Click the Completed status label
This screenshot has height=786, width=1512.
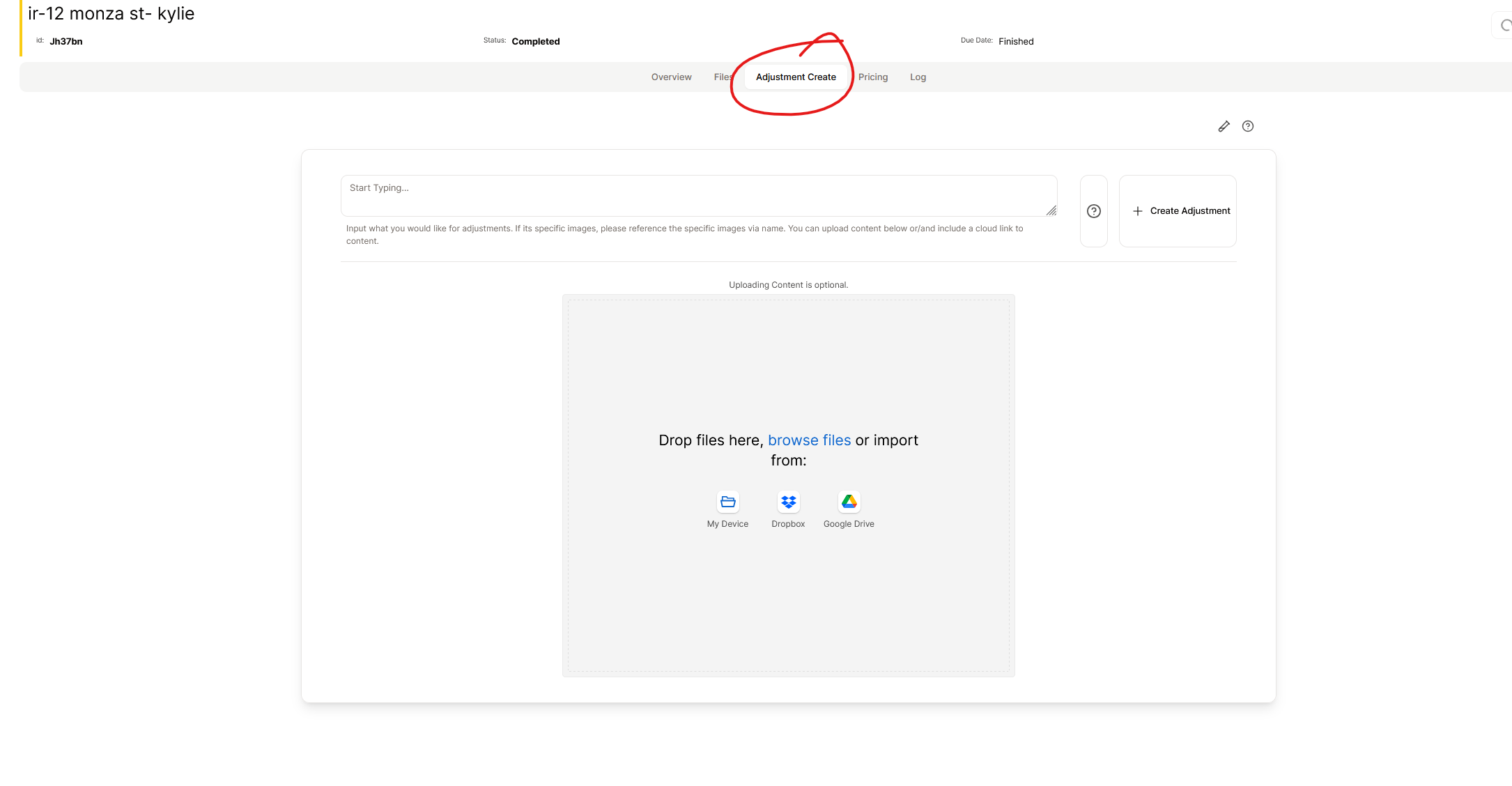click(x=535, y=42)
